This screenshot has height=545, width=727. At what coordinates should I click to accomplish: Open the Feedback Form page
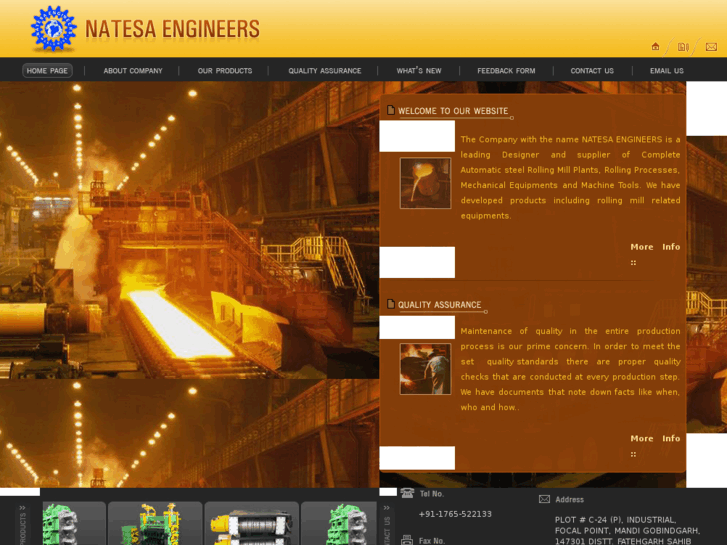point(506,71)
